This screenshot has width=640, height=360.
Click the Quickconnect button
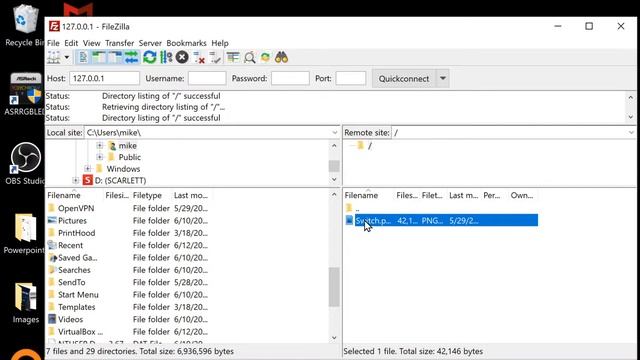coord(404,78)
